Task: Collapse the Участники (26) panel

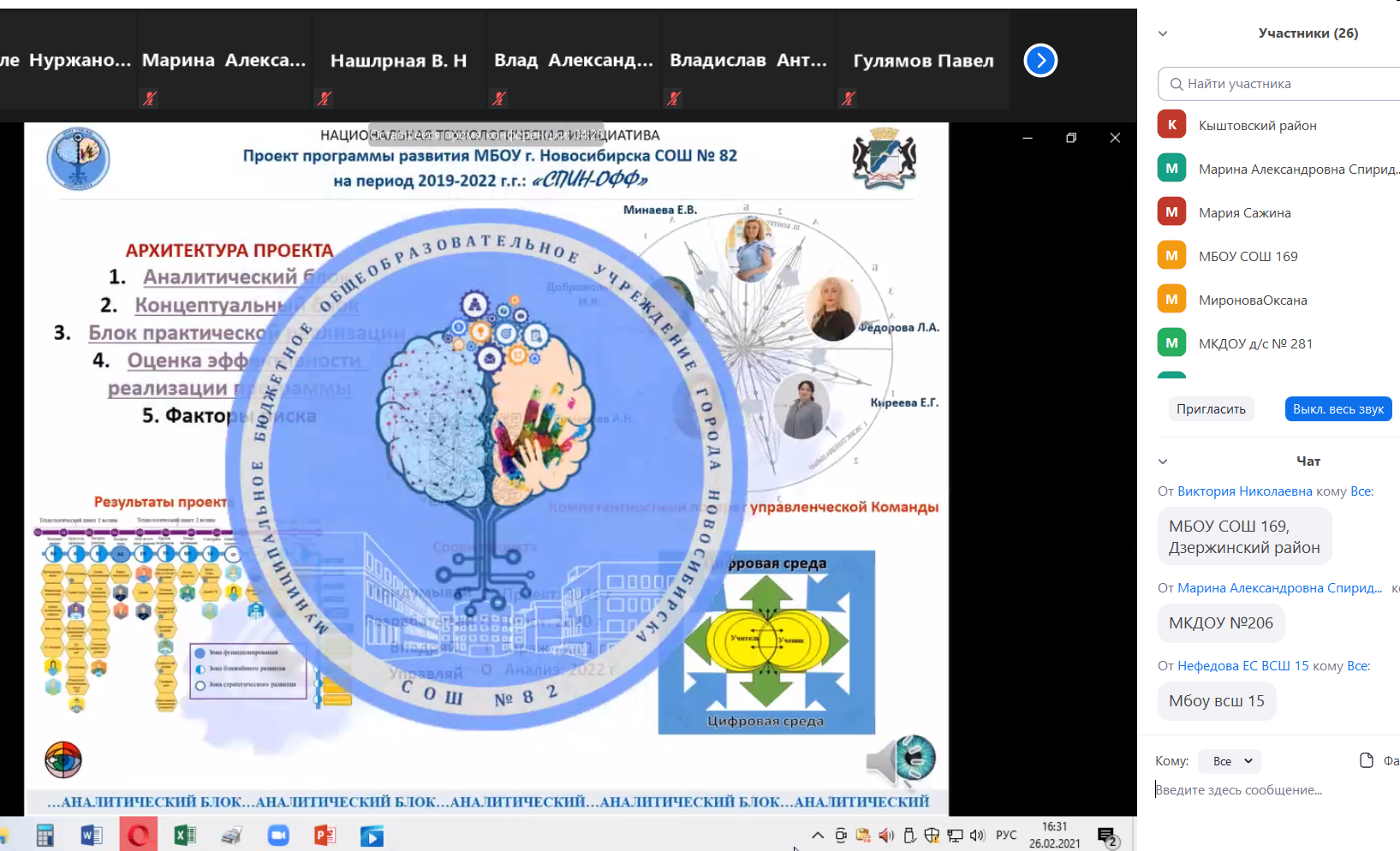Action: pyautogui.click(x=1163, y=34)
